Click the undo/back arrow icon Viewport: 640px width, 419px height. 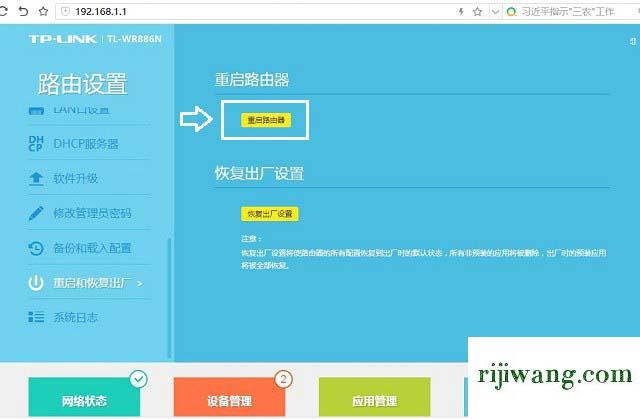coord(23,11)
